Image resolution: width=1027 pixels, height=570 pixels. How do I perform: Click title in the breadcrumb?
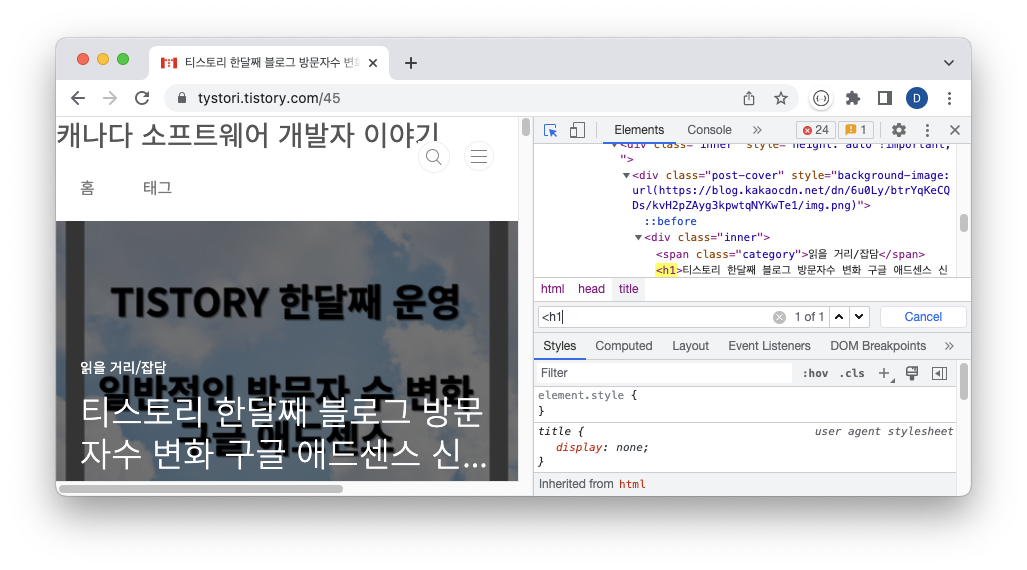click(628, 289)
